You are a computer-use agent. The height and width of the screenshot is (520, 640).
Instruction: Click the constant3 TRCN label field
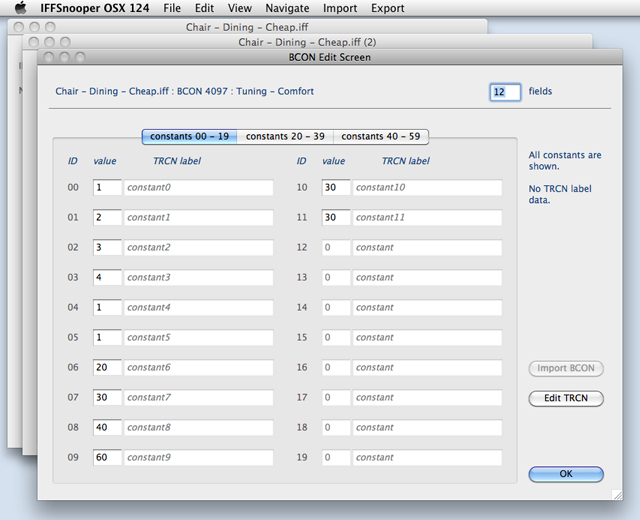[x=198, y=277]
